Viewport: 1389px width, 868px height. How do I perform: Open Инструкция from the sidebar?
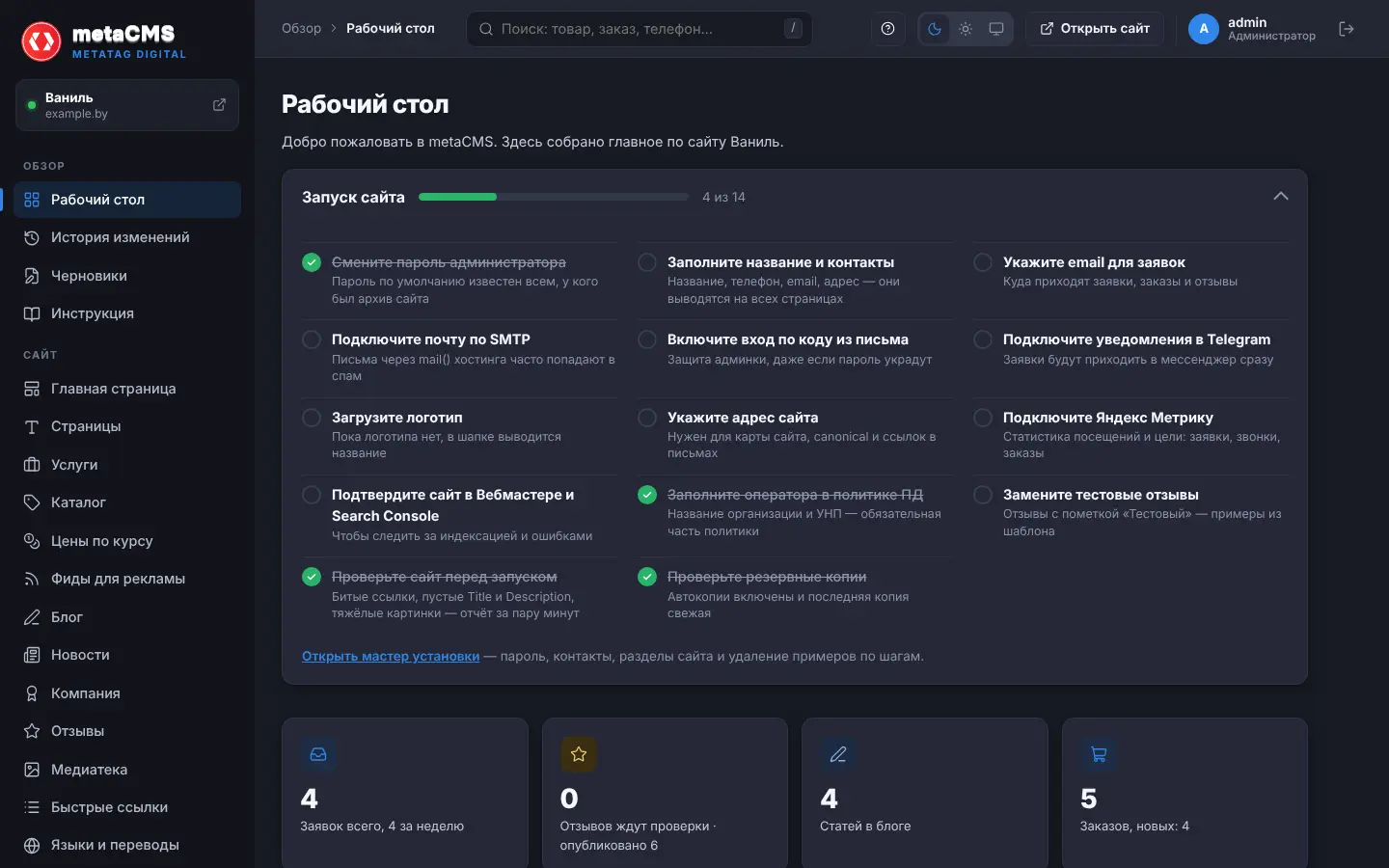(x=127, y=313)
